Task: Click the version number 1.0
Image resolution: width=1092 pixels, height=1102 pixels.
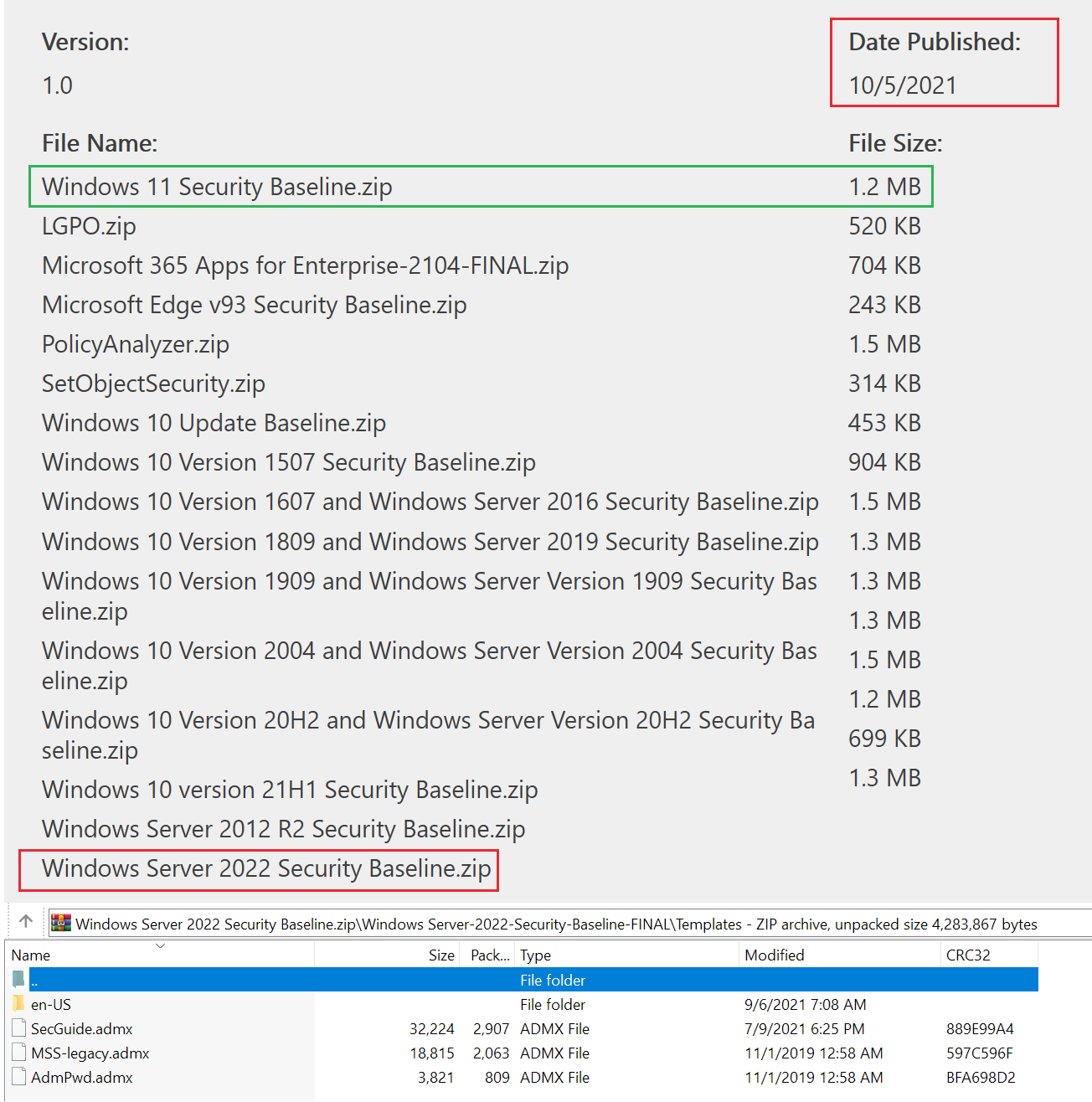Action: coord(57,85)
